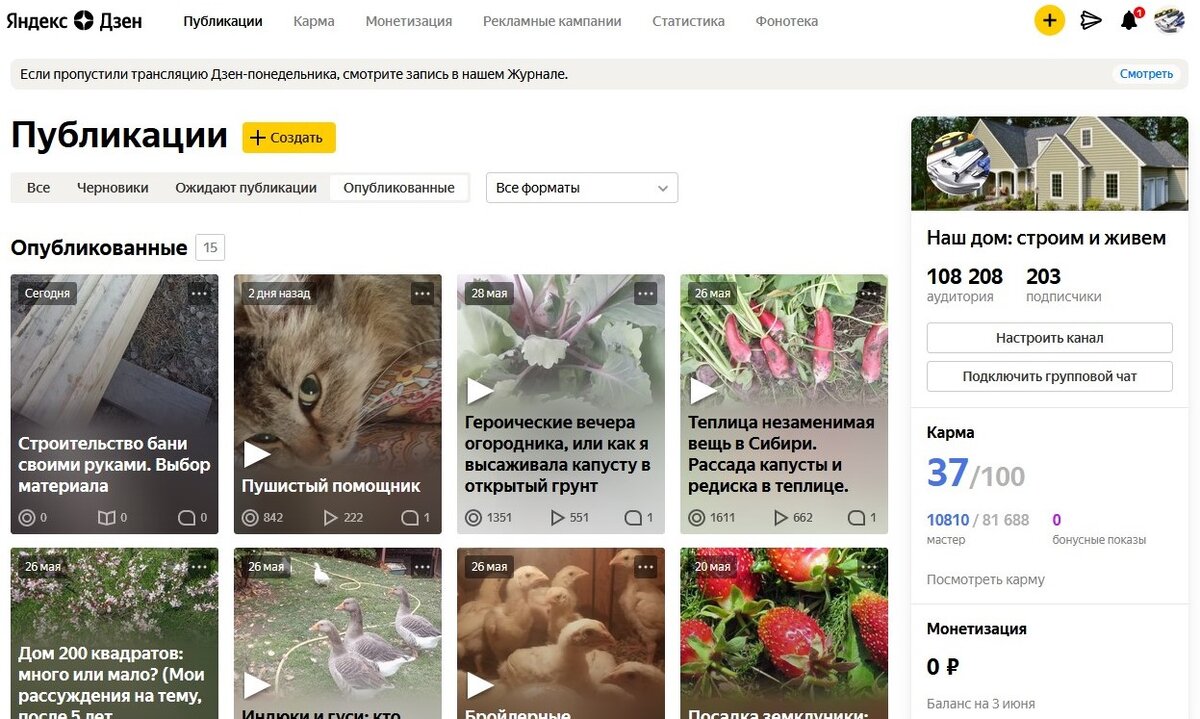Open 'Дом 200 квадратов' publication card
This screenshot has height=719, width=1200.
click(114, 633)
